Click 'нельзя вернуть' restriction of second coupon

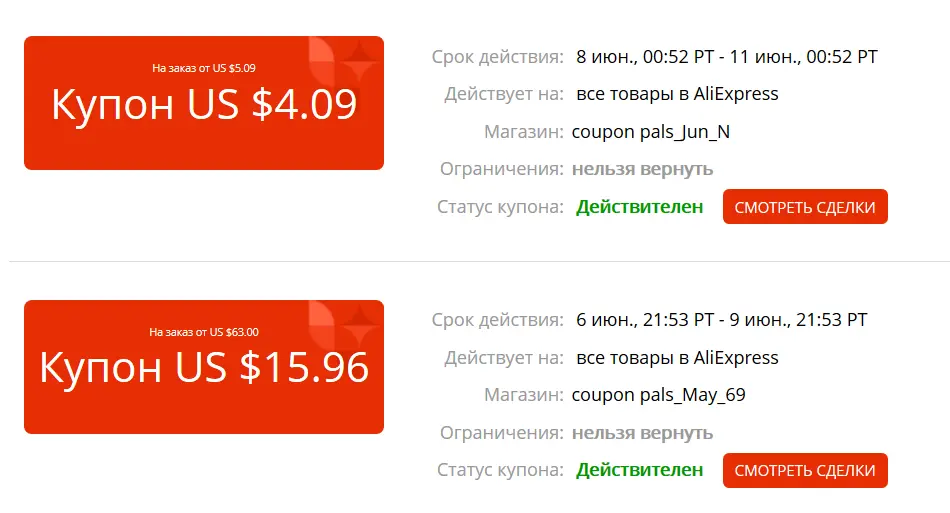[642, 433]
